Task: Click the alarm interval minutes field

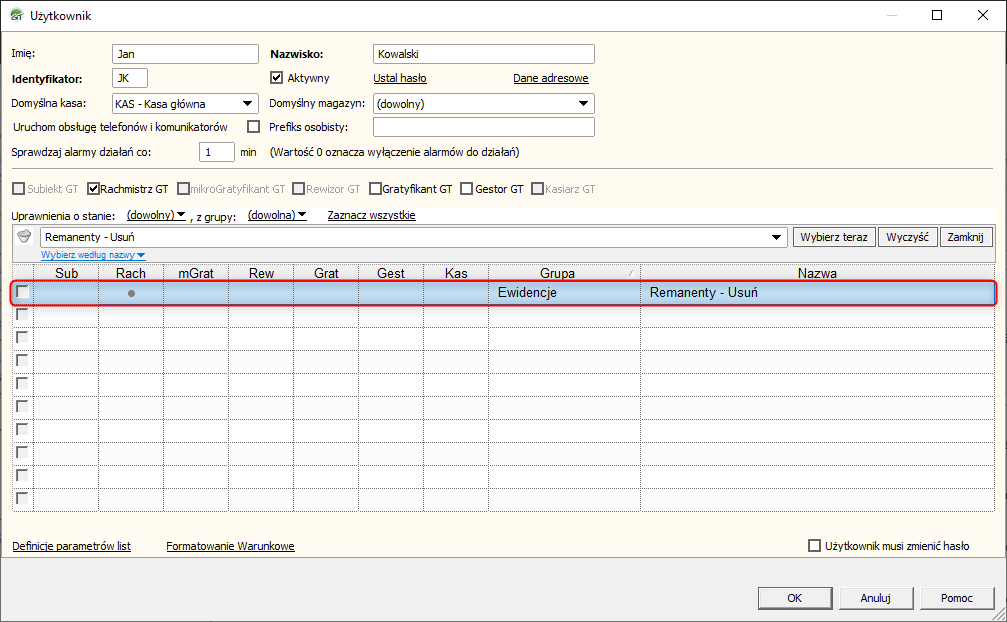Action: (x=216, y=152)
